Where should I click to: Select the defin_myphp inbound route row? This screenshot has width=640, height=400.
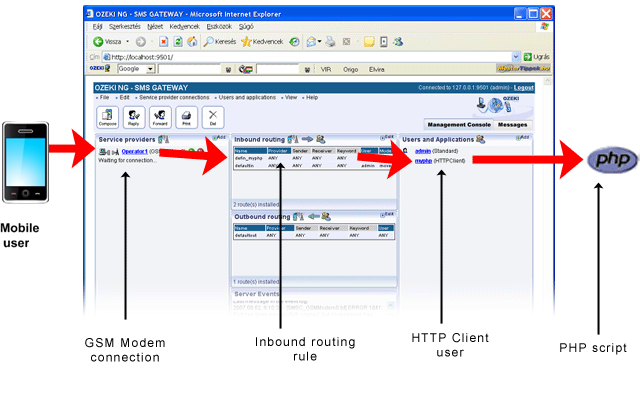[x=313, y=158]
